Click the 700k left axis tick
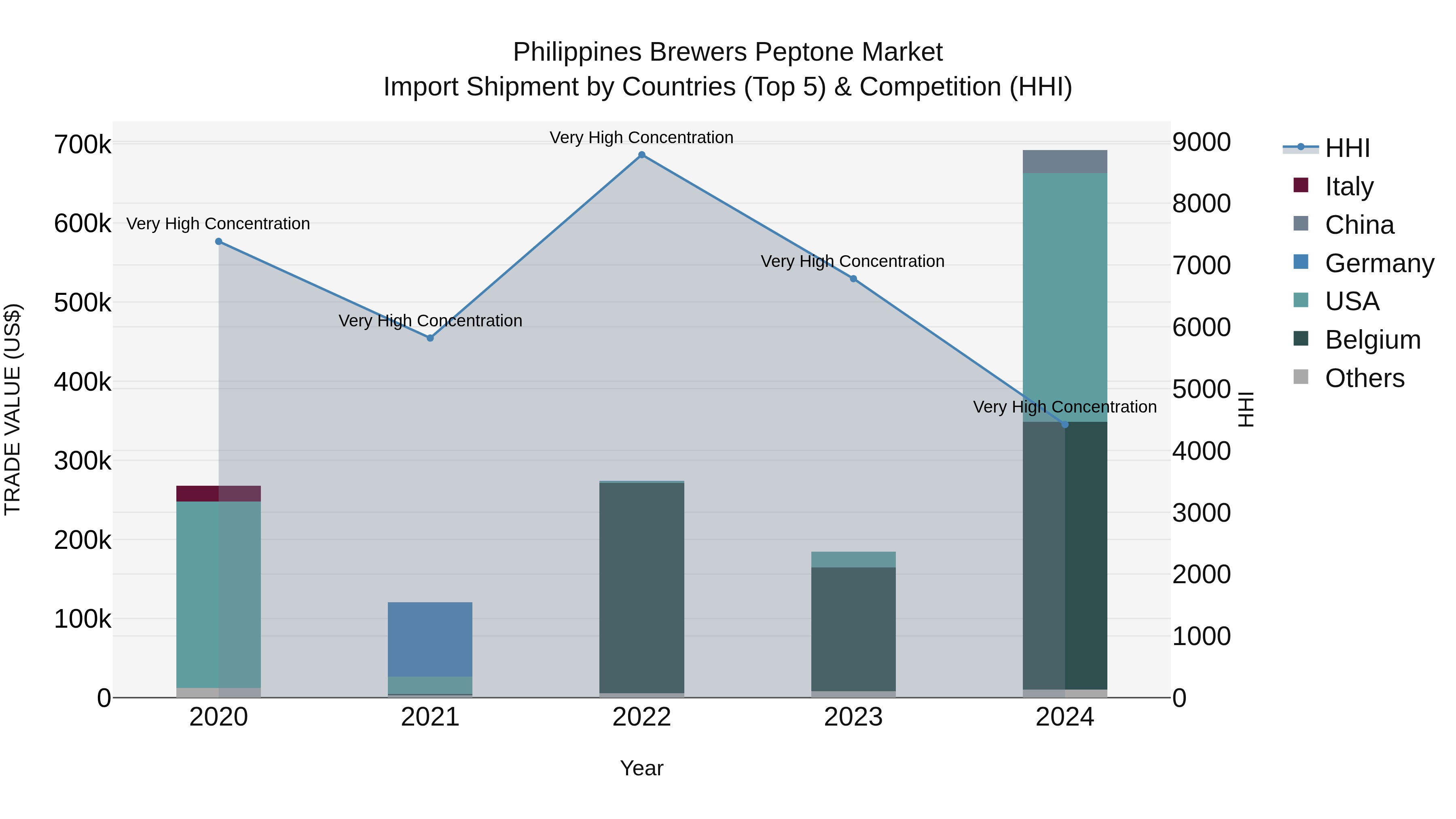Screen dimensions: 1456x819 click(x=83, y=145)
